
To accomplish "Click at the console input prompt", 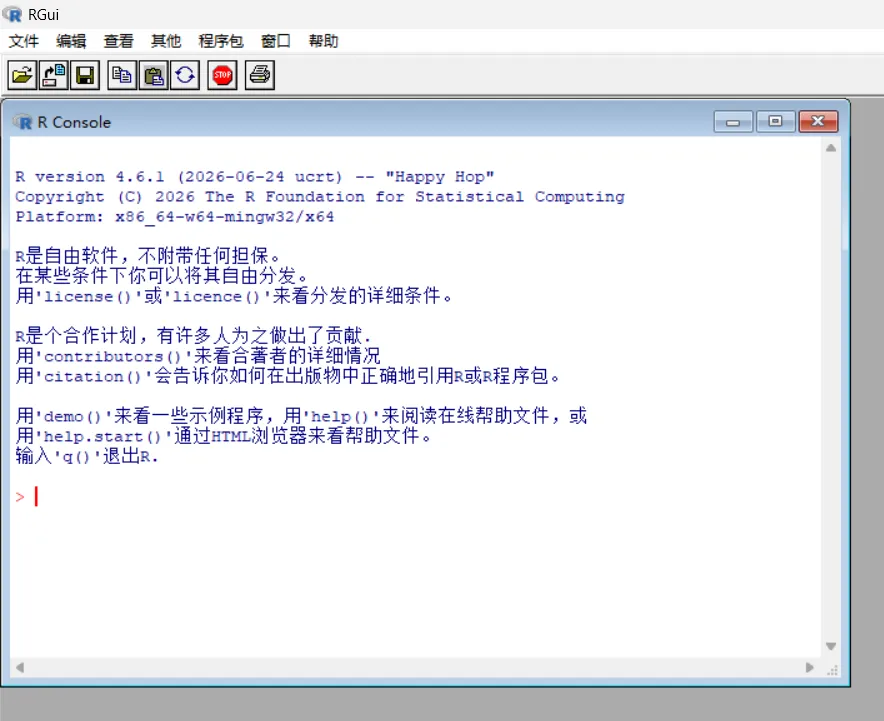I will (37, 497).
